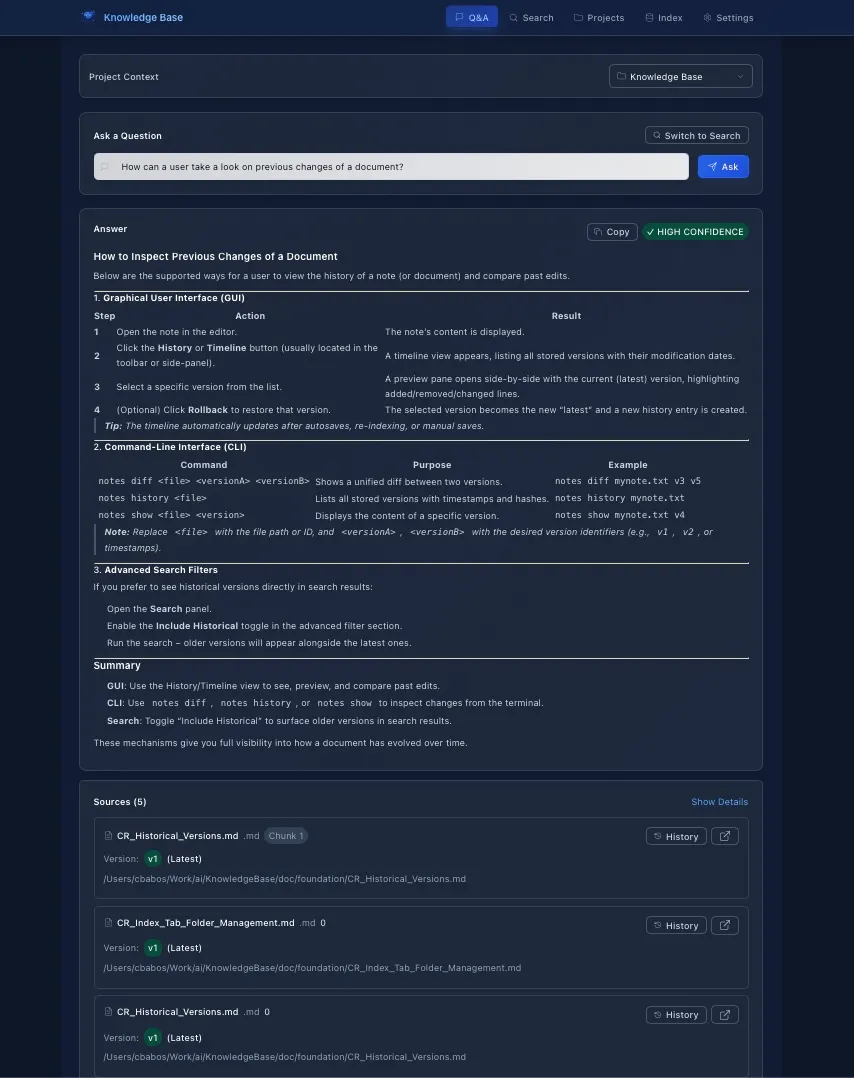This screenshot has width=854, height=1078.
Task: Click chevron arrow of project selector
Action: 741,76
